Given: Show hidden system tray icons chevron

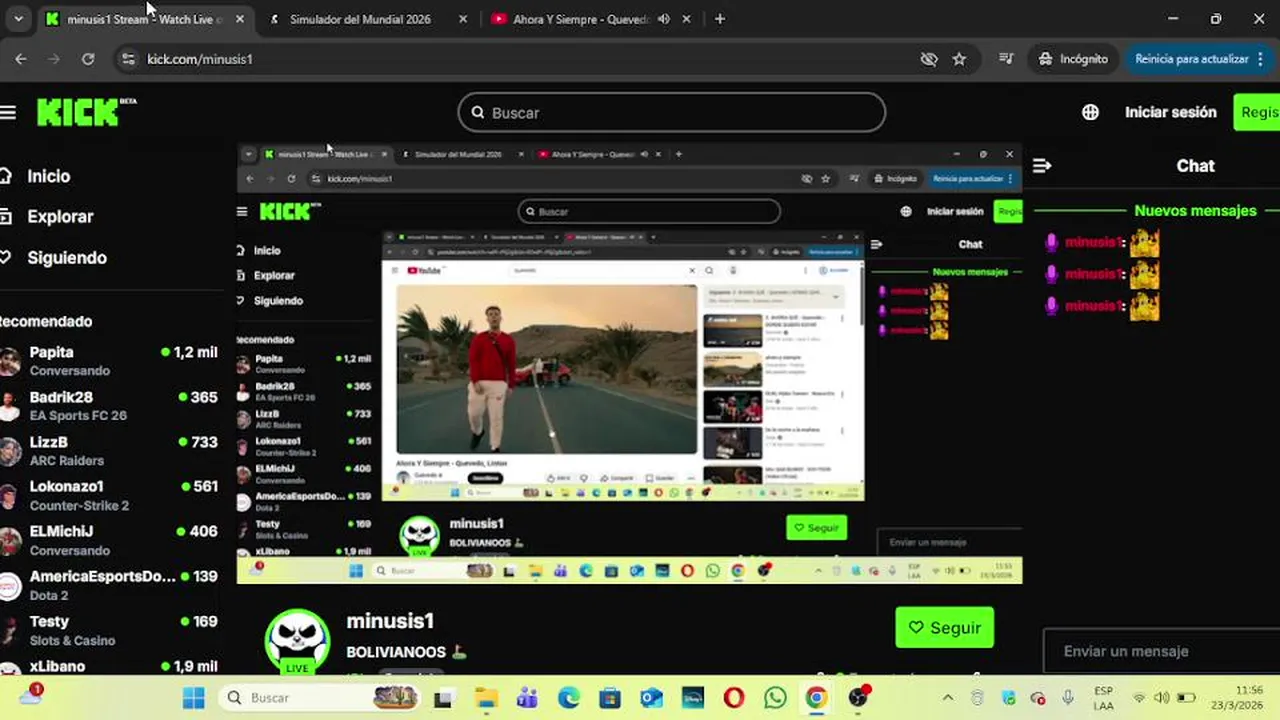Looking at the screenshot, I should (x=947, y=698).
